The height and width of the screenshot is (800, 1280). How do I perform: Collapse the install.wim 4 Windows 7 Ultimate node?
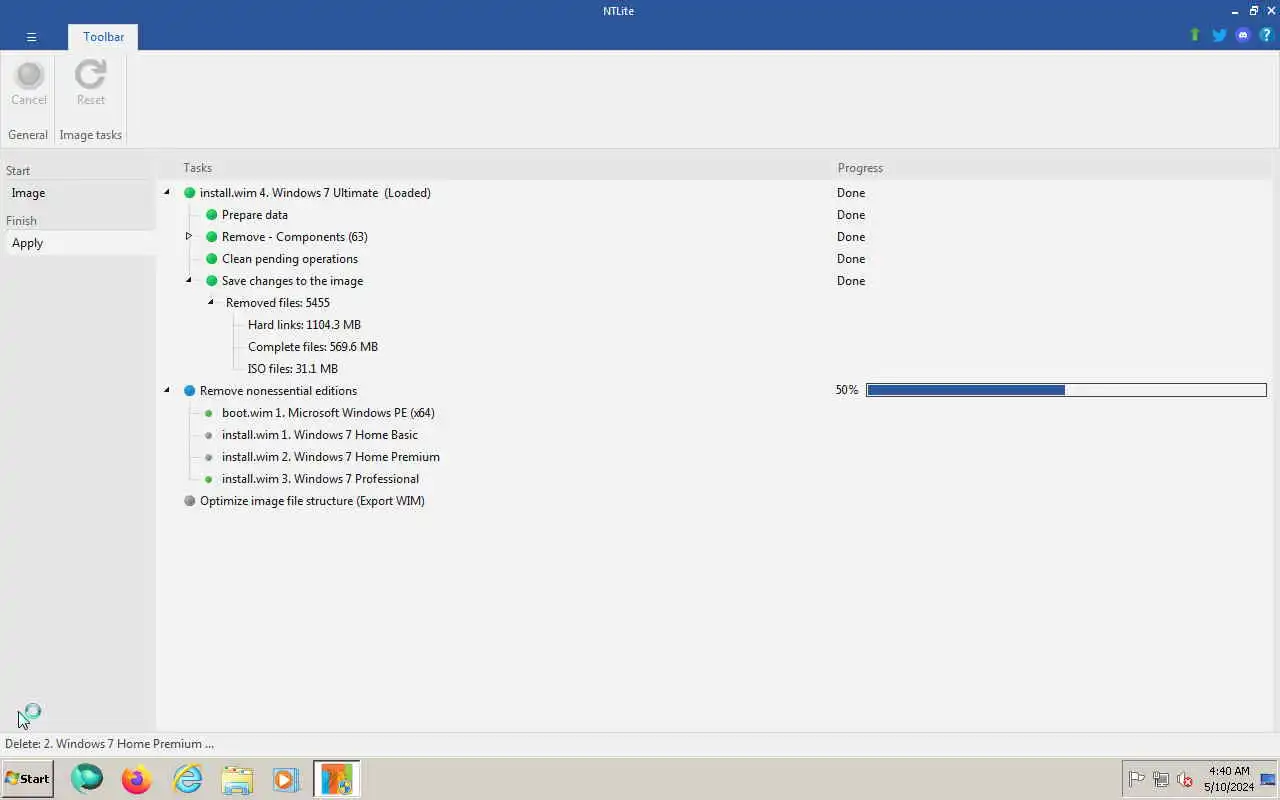pyautogui.click(x=167, y=192)
